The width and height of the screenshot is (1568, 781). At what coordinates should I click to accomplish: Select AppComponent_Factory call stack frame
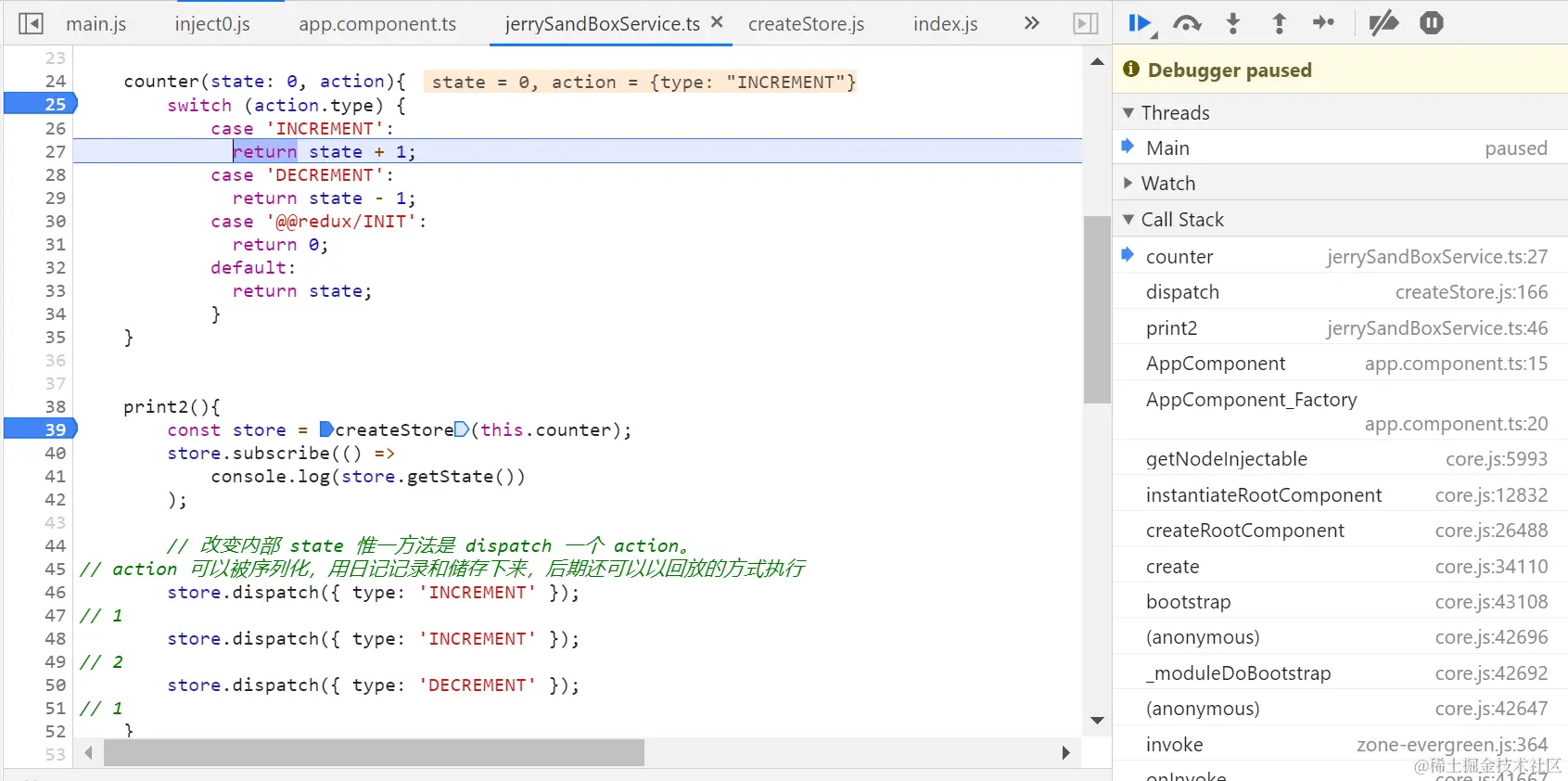[1340, 411]
